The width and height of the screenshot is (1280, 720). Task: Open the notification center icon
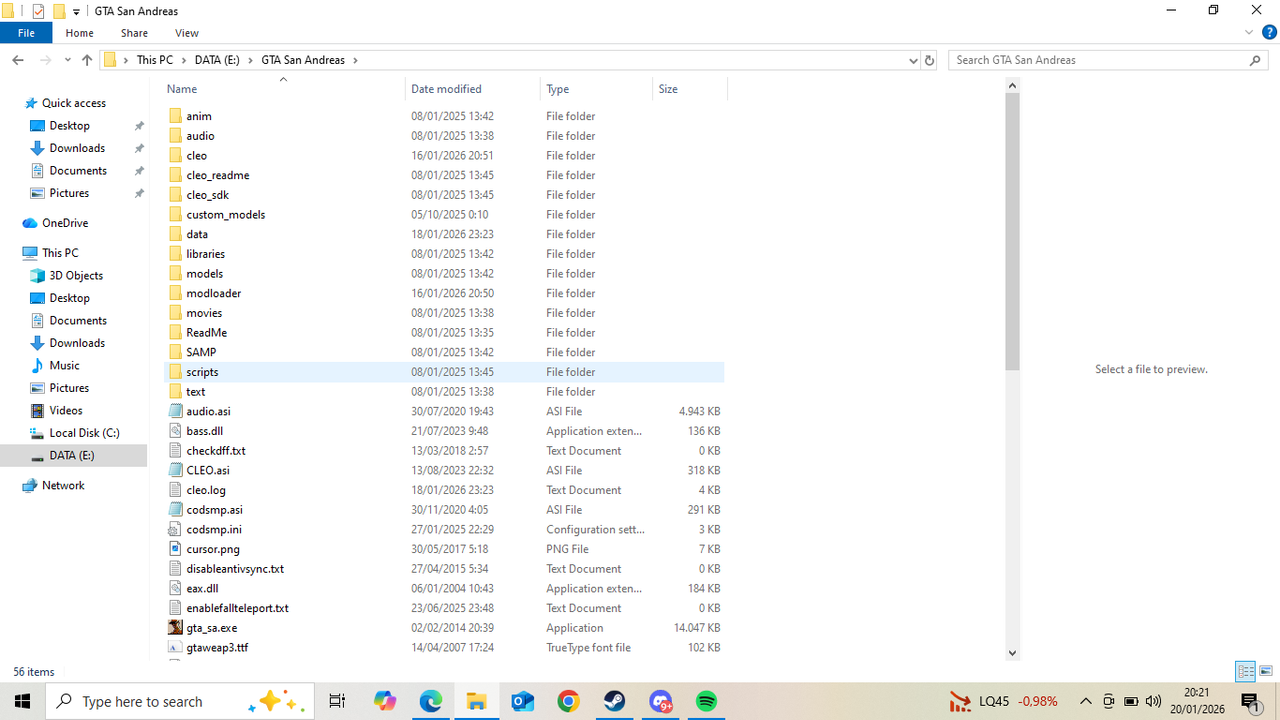pyautogui.click(x=1250, y=701)
